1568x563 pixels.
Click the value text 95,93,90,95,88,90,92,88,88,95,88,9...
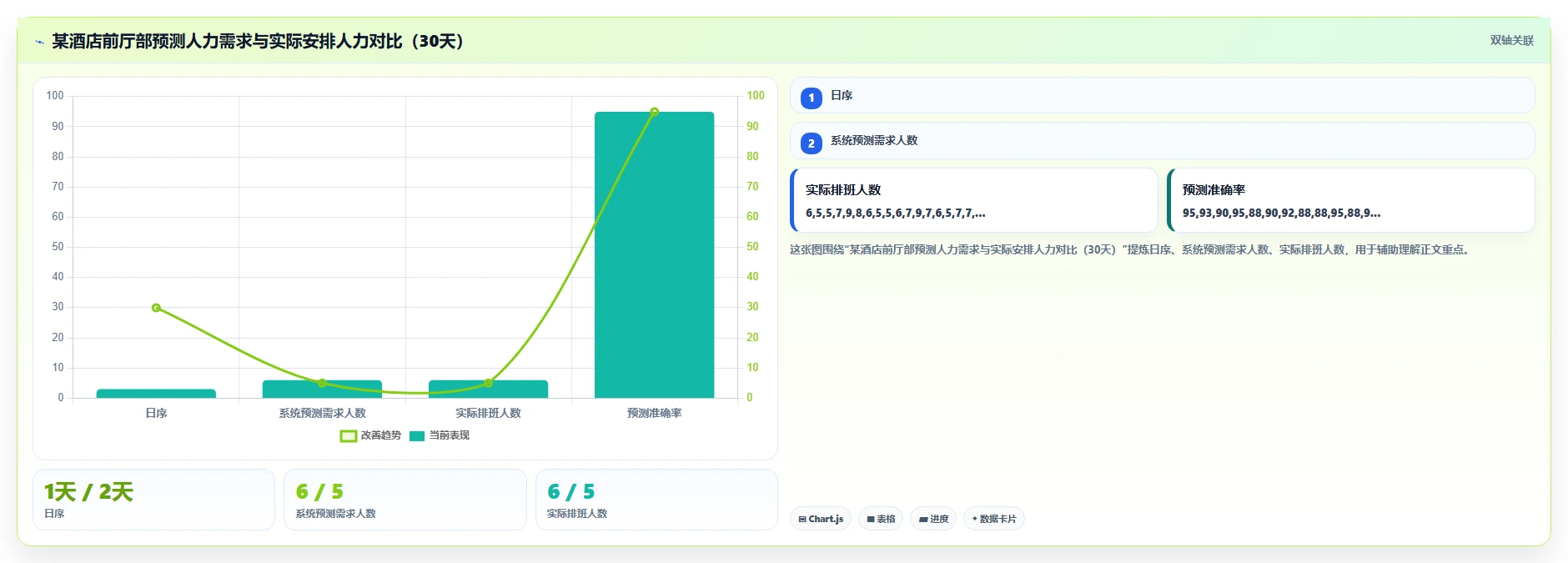1281,213
